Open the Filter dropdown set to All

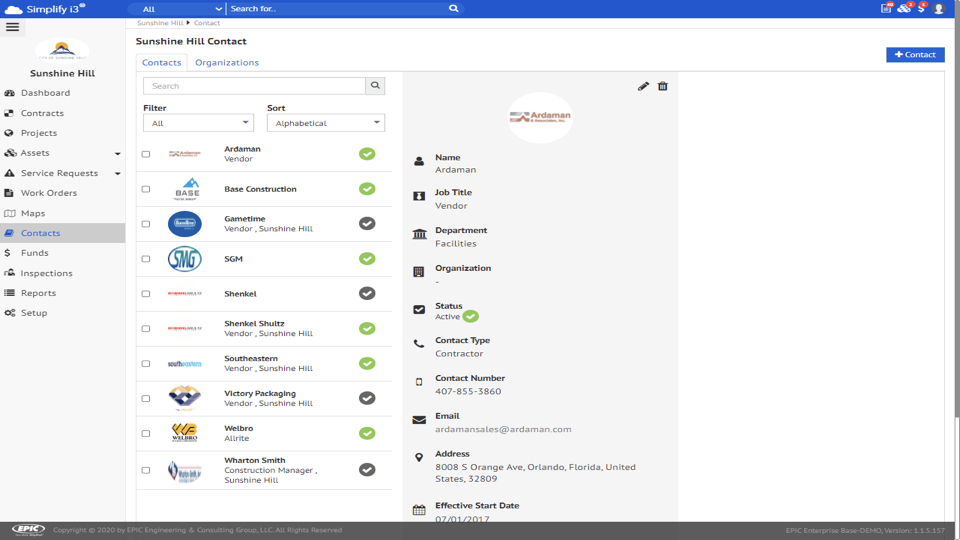198,123
